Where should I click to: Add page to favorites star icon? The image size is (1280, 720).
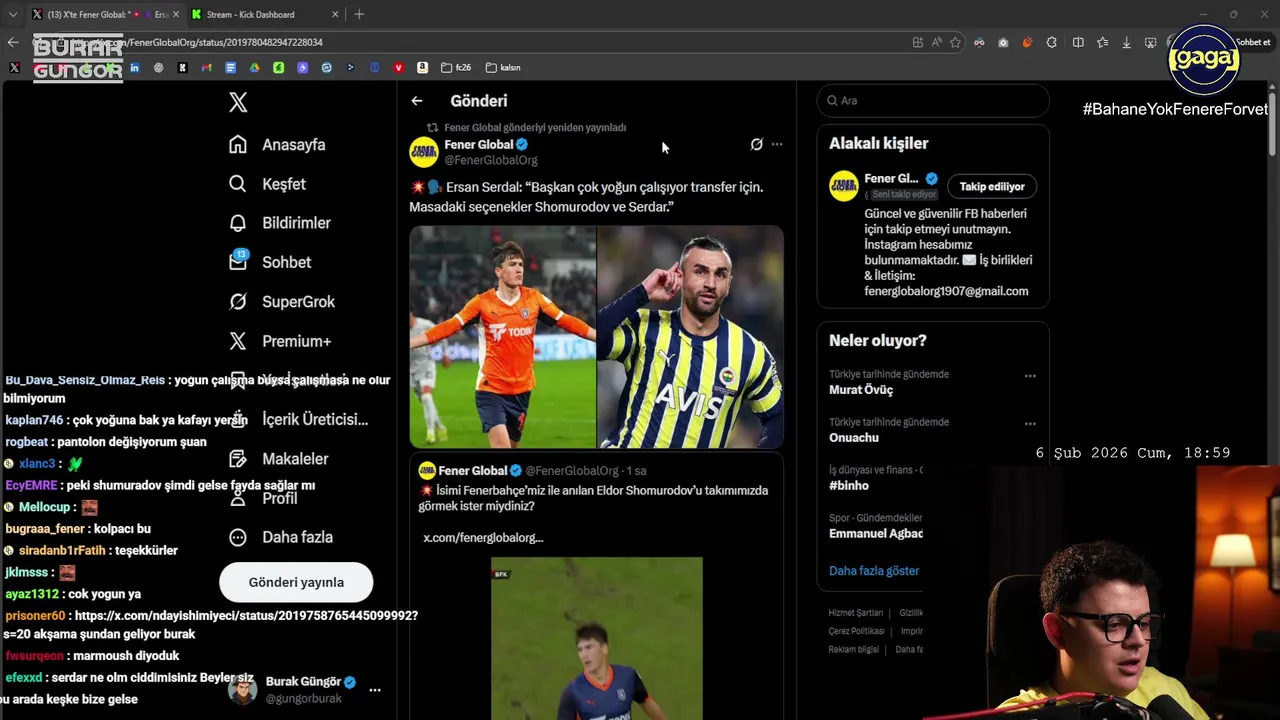tap(955, 42)
